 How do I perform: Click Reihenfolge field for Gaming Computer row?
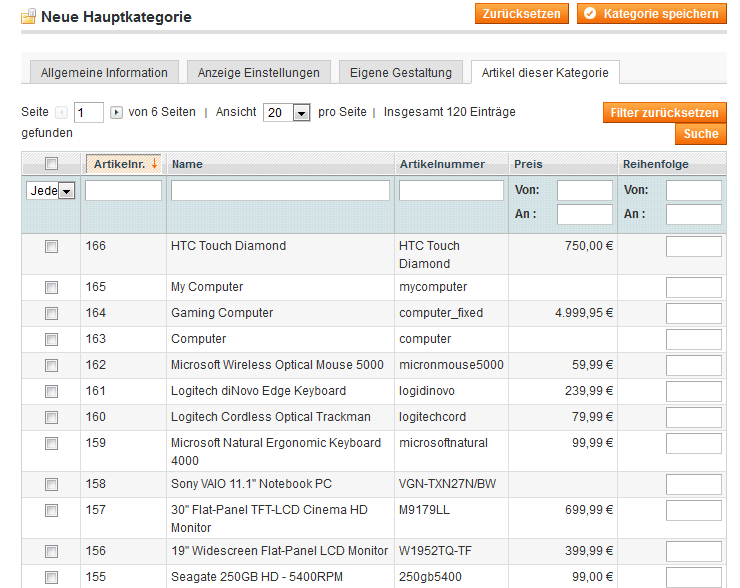(x=694, y=313)
